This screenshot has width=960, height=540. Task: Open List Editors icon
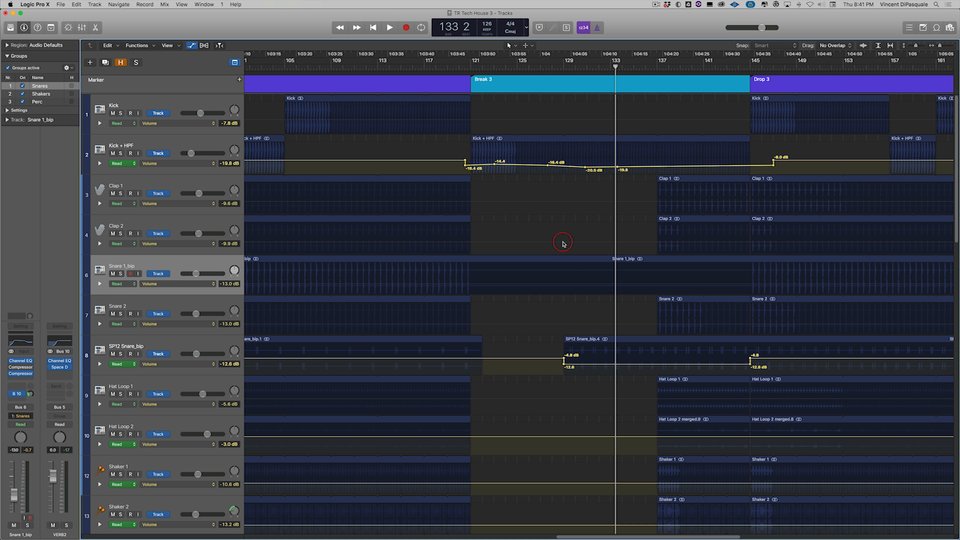click(909, 28)
